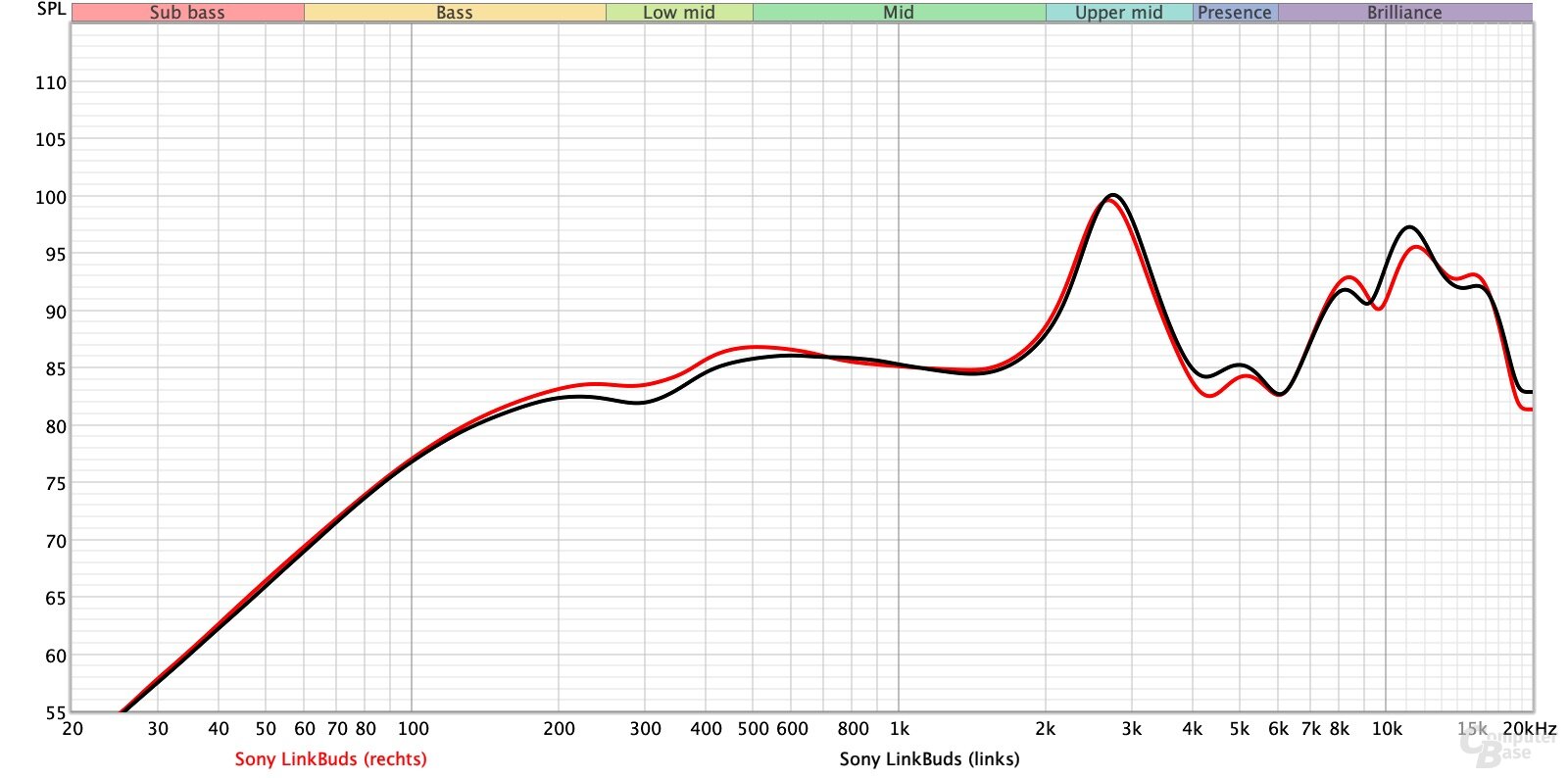Viewport: 1568px width, 778px height.
Task: Click the SPL axis title
Action: pos(51,10)
